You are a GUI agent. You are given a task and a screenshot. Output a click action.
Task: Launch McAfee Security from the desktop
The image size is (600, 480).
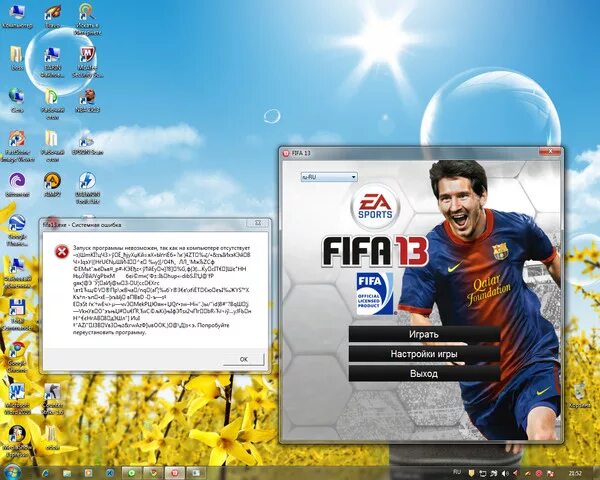coord(88,62)
